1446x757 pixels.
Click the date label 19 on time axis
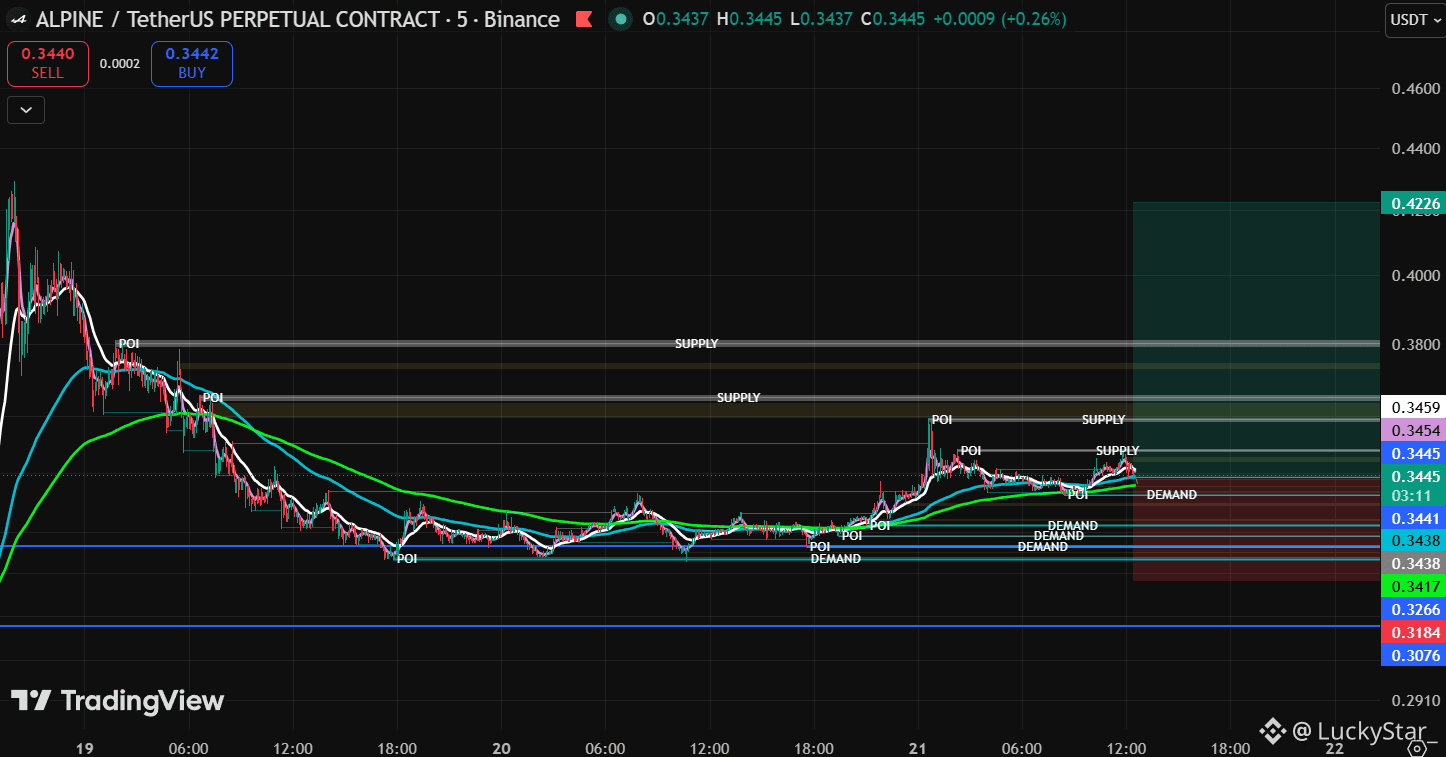84,748
